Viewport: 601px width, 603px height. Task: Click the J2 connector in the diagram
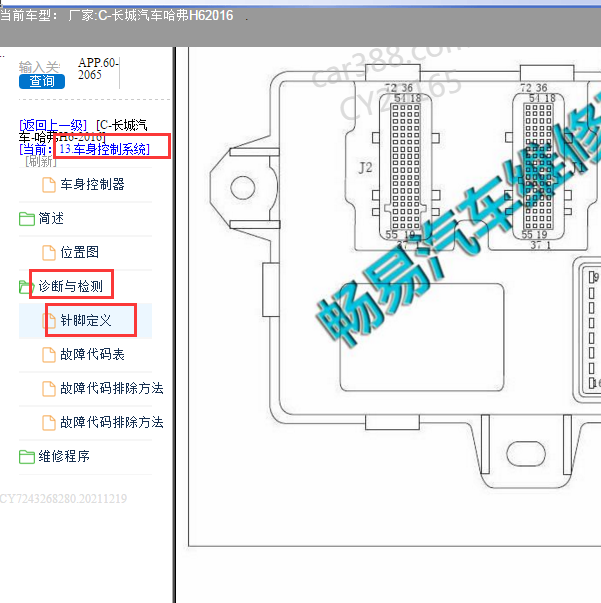(x=405, y=166)
